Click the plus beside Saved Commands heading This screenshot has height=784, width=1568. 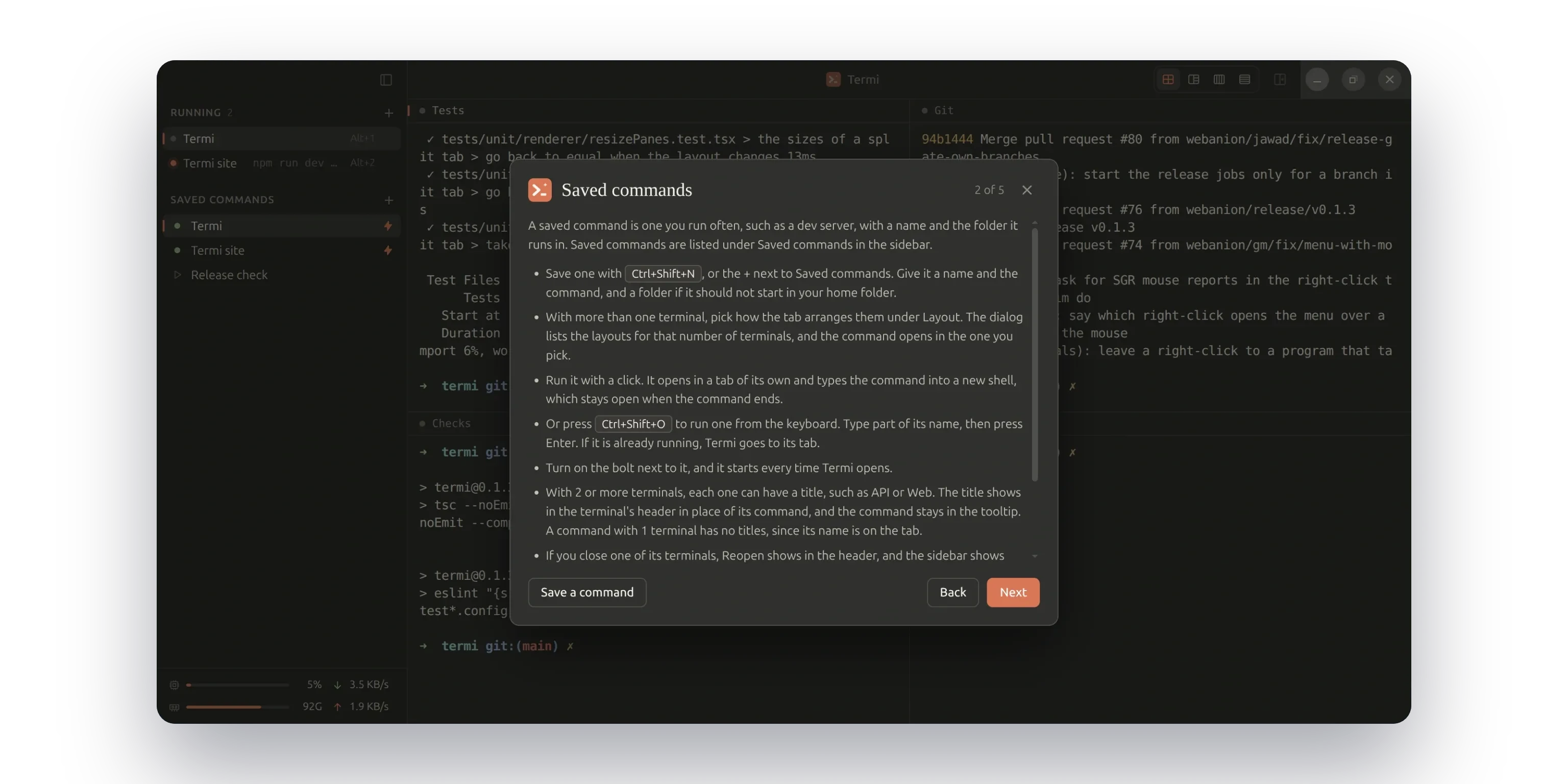coord(389,200)
